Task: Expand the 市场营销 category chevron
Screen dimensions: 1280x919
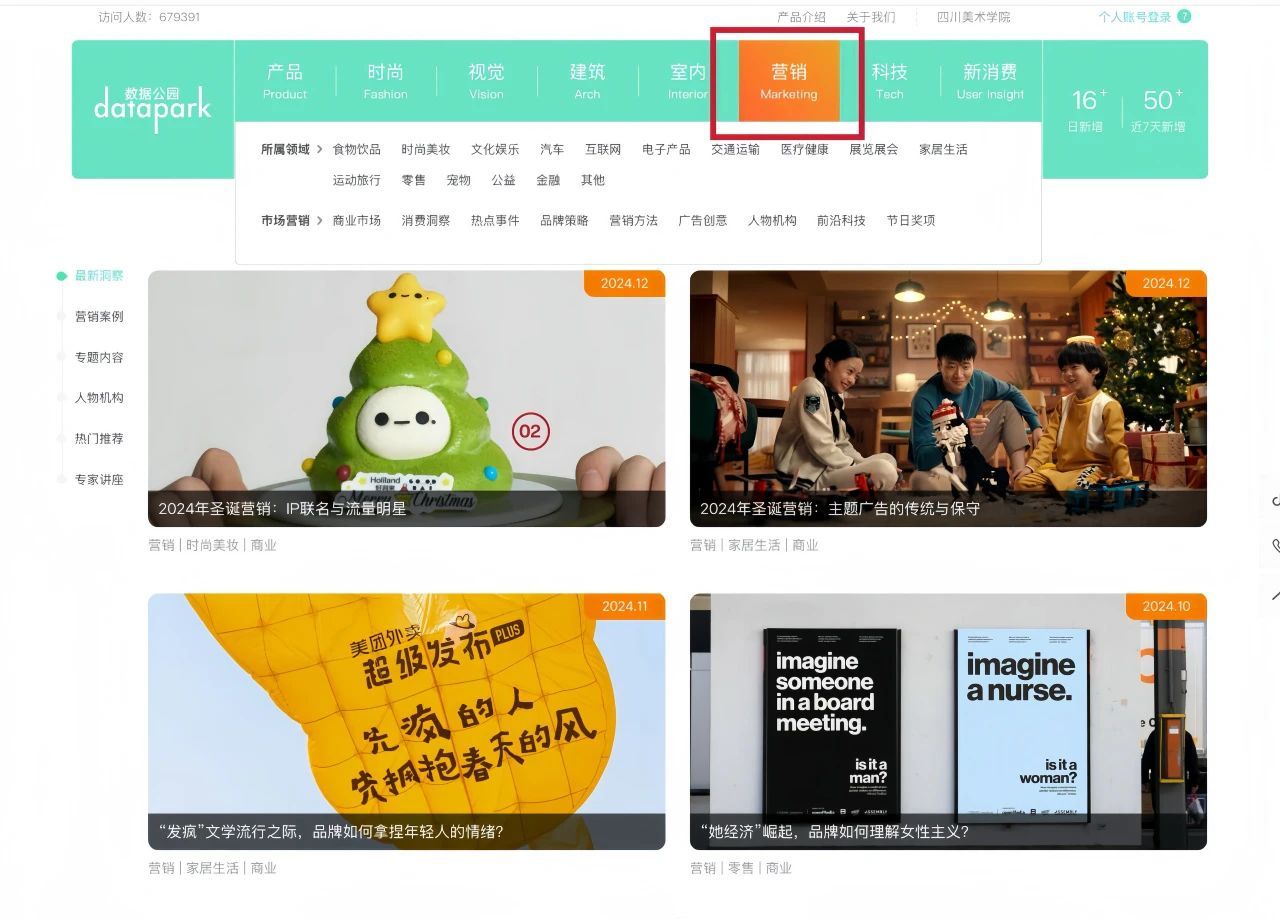Action: 320,221
